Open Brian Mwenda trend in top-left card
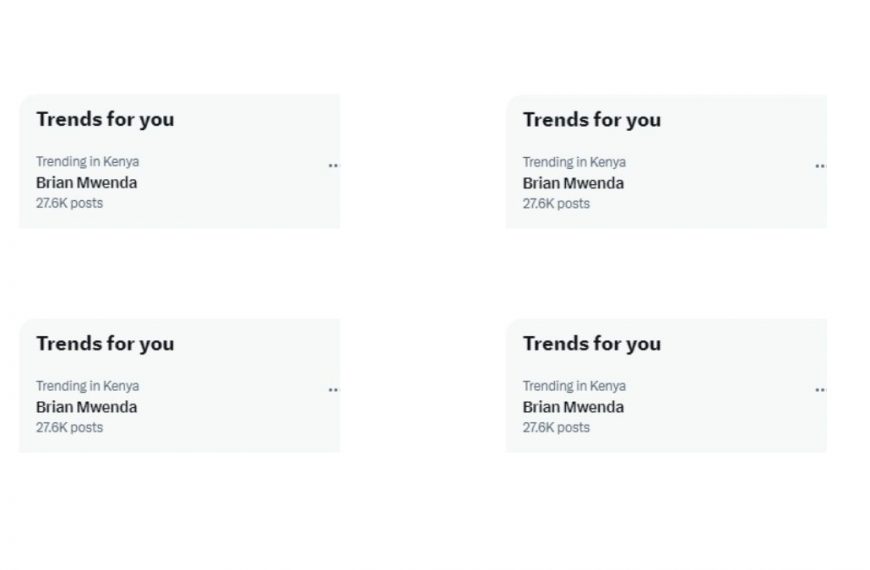This screenshot has height=570, width=870. pos(87,182)
